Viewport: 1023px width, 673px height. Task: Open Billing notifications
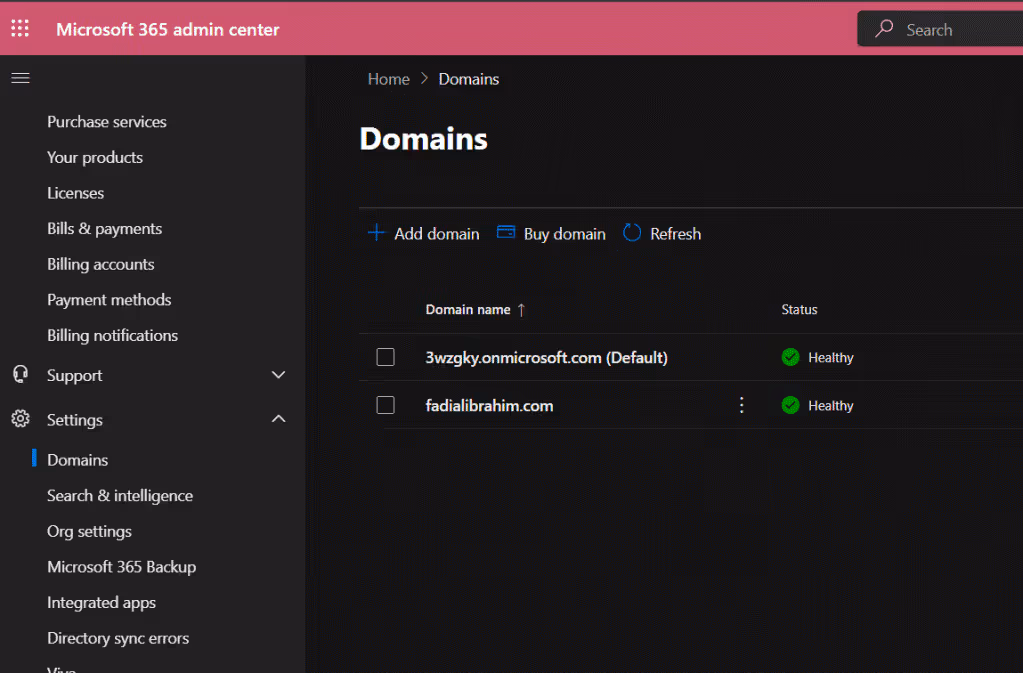click(x=112, y=335)
